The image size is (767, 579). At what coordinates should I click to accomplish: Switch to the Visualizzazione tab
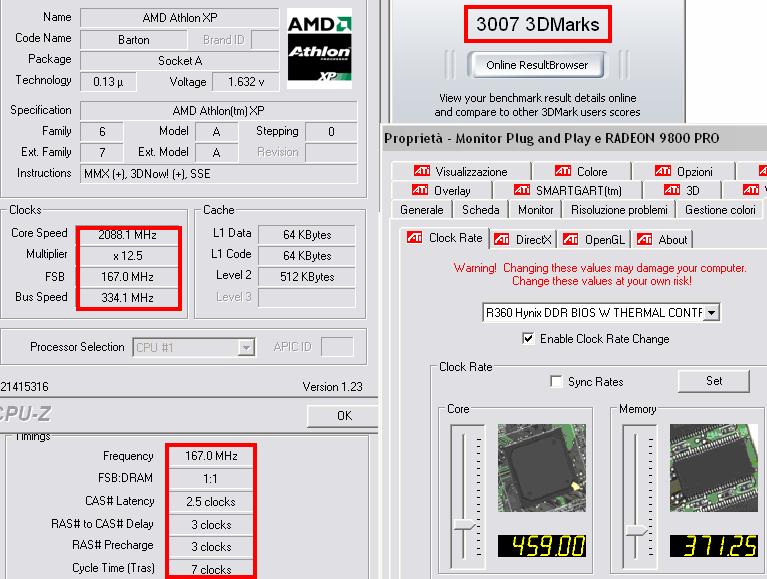click(x=461, y=172)
